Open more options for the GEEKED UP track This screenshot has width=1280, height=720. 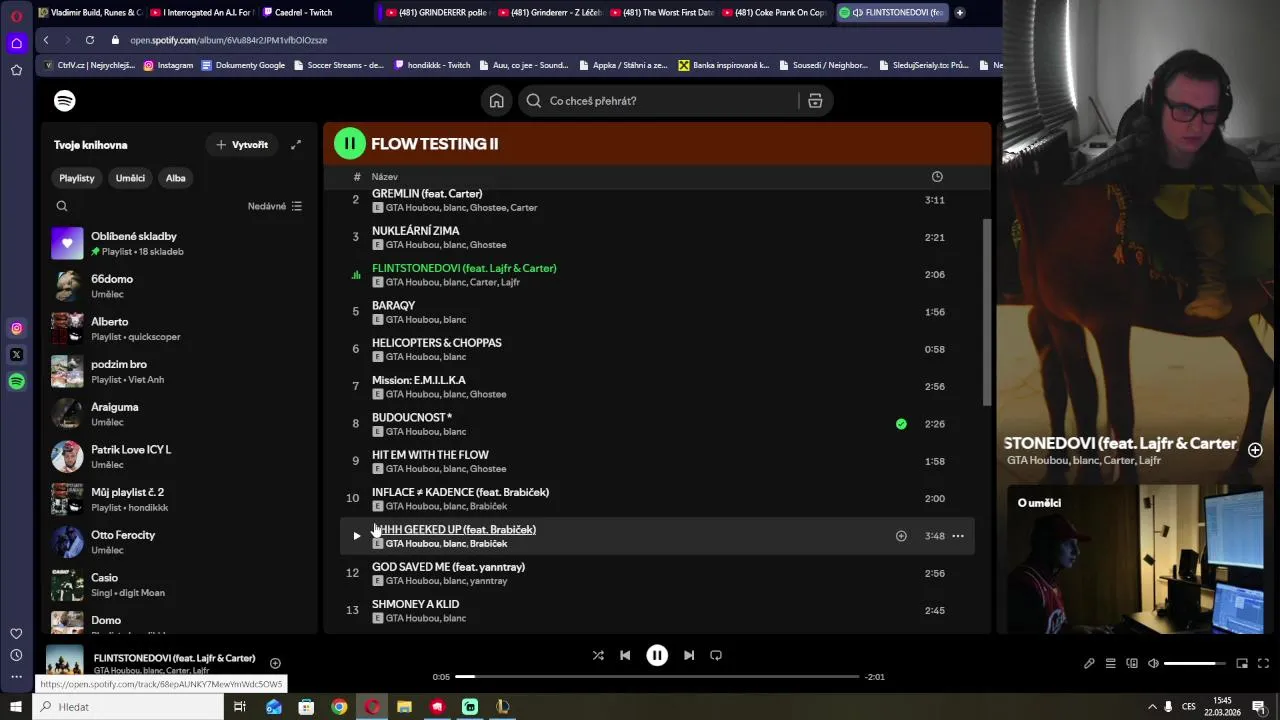[x=958, y=536]
